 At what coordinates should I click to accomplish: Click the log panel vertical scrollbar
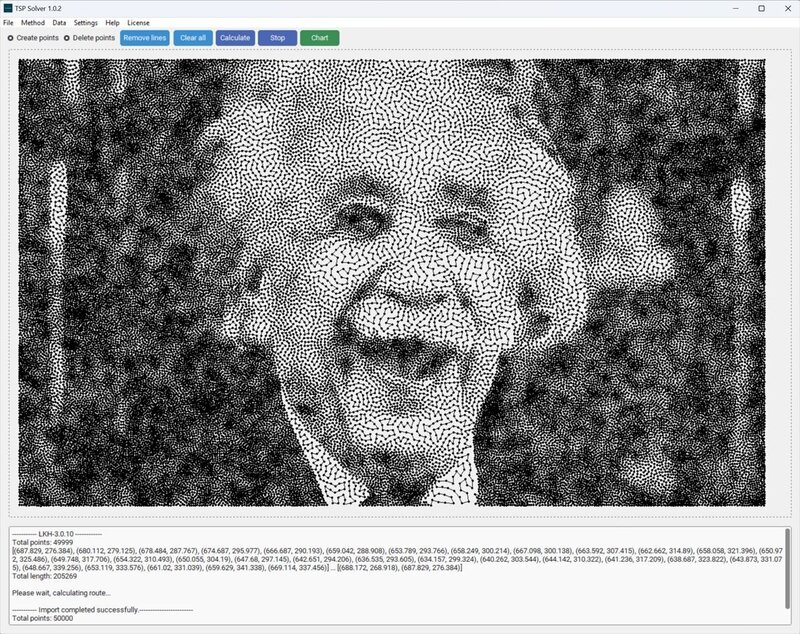(x=787, y=560)
